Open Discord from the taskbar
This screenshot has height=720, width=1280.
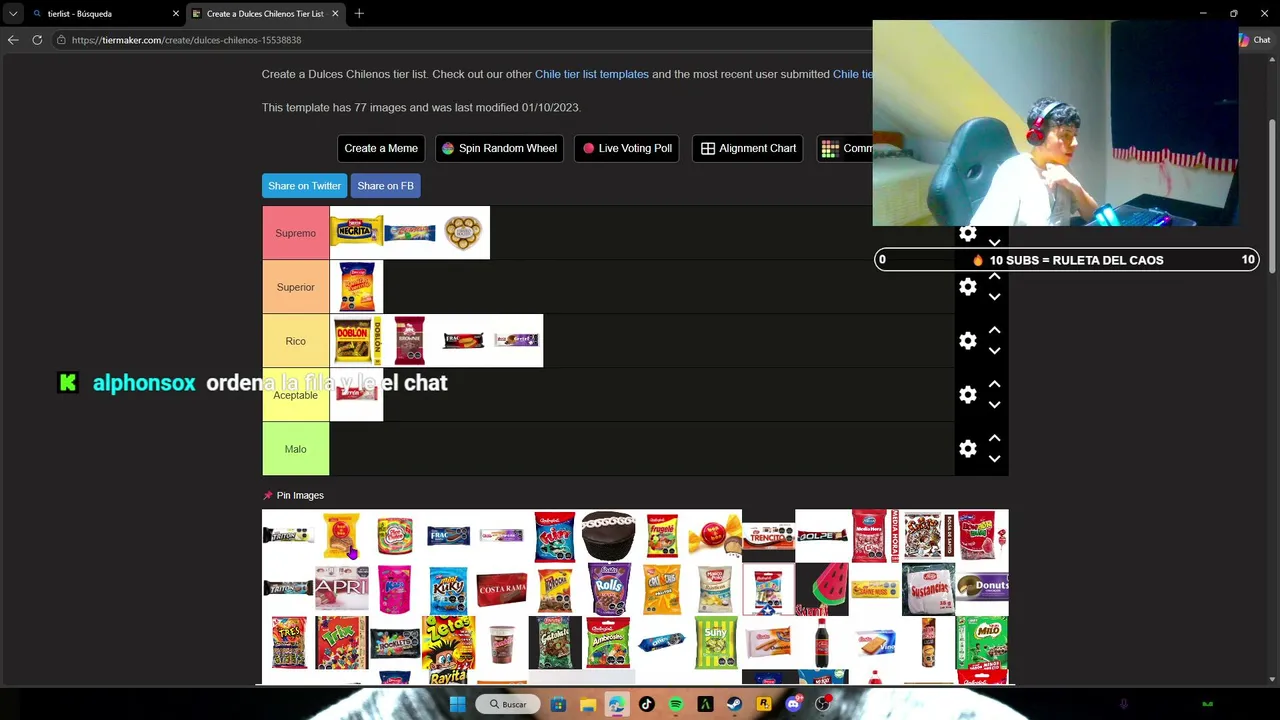pos(793,704)
